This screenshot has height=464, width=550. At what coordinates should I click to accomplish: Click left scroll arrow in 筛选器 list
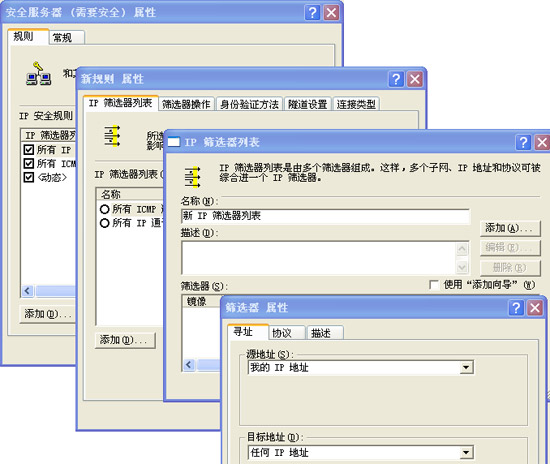pos(189,365)
